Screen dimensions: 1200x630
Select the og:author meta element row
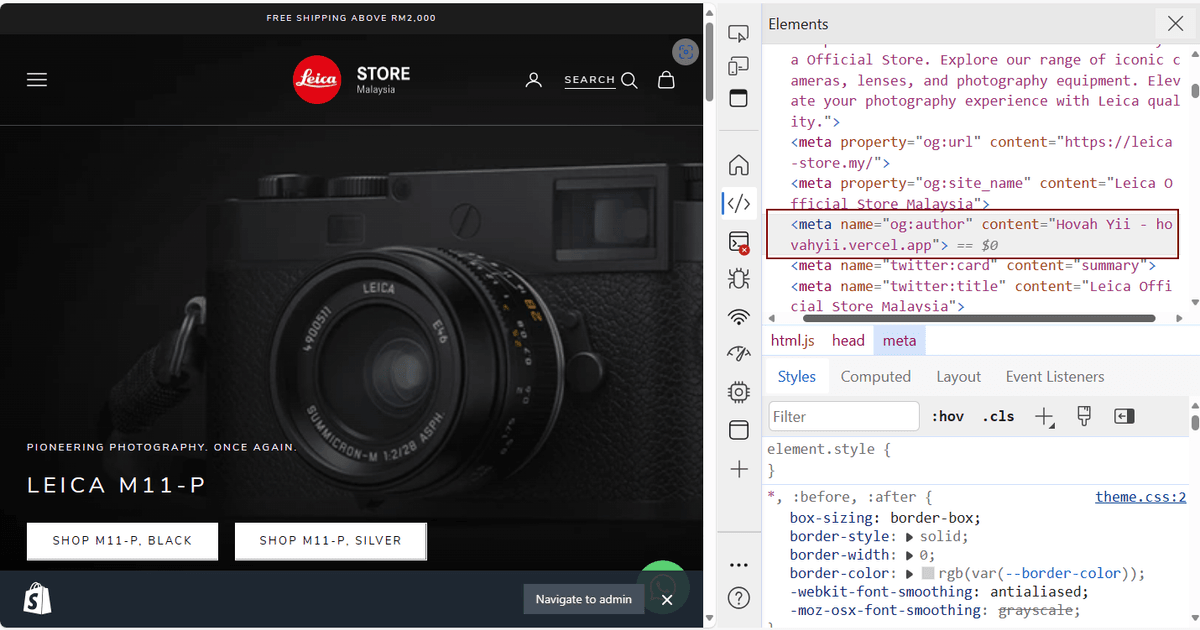tap(972, 234)
